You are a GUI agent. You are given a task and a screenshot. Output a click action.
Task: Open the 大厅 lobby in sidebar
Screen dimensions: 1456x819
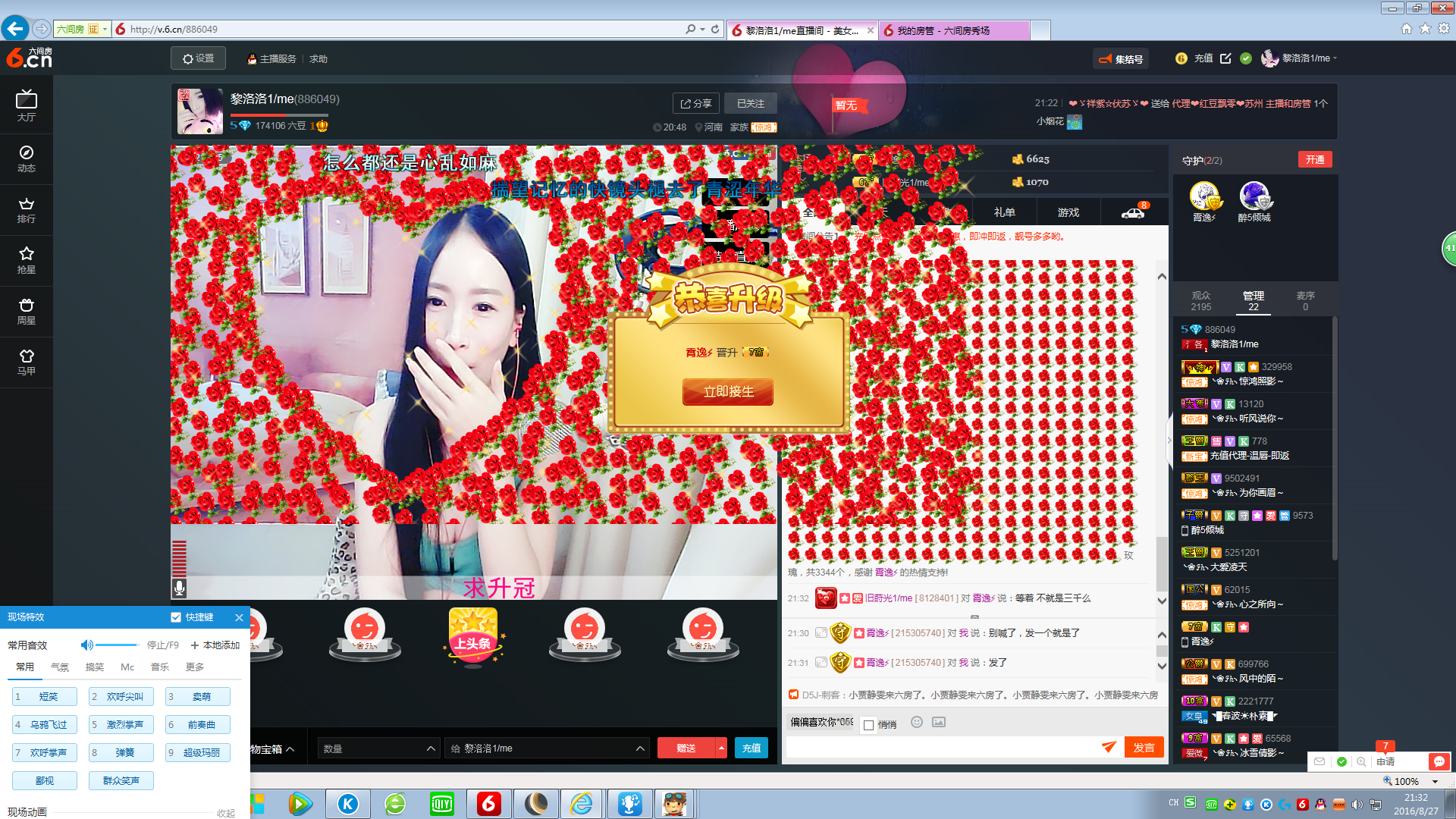[x=27, y=106]
